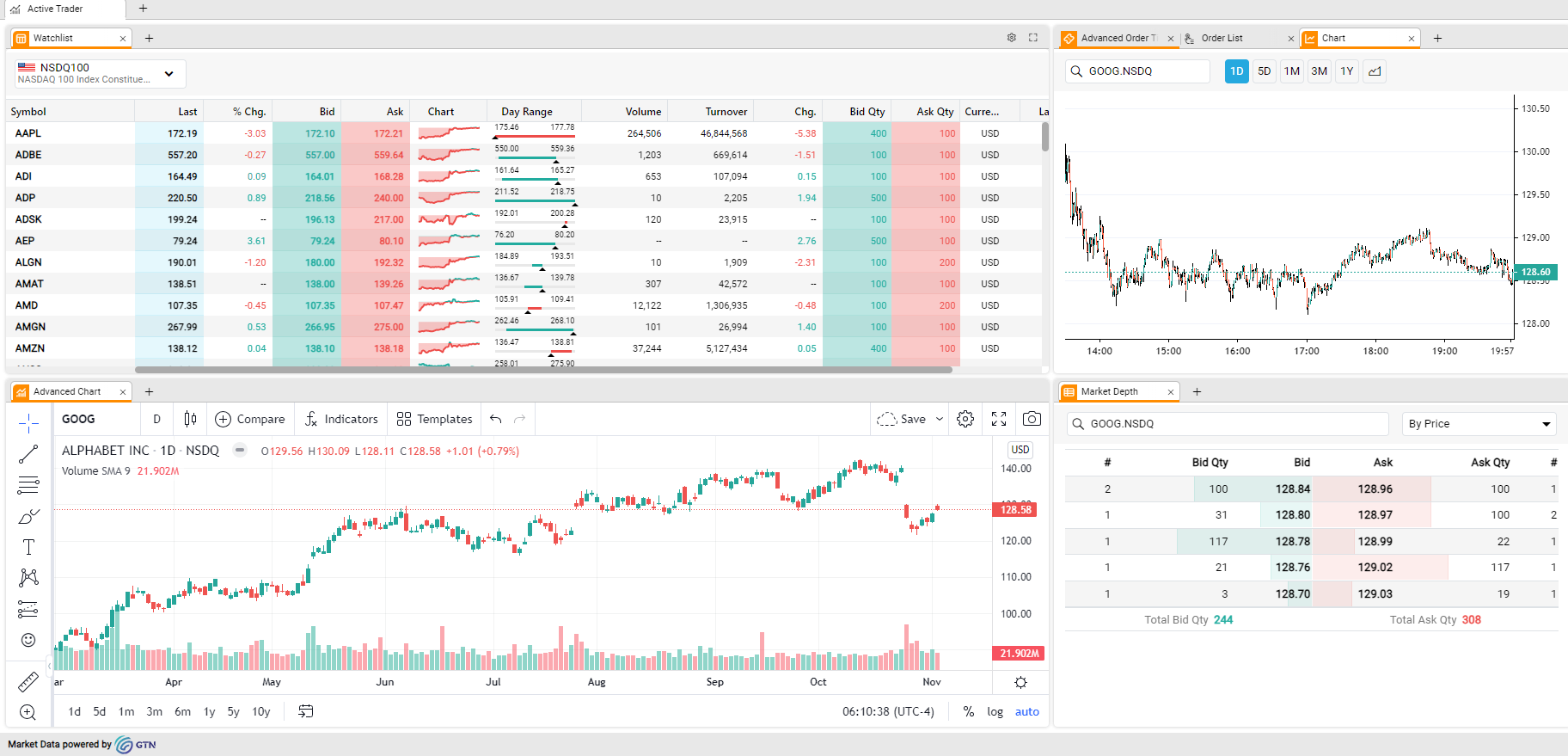Select 1D period in Chart widget
The image size is (1568, 756).
pos(1237,71)
